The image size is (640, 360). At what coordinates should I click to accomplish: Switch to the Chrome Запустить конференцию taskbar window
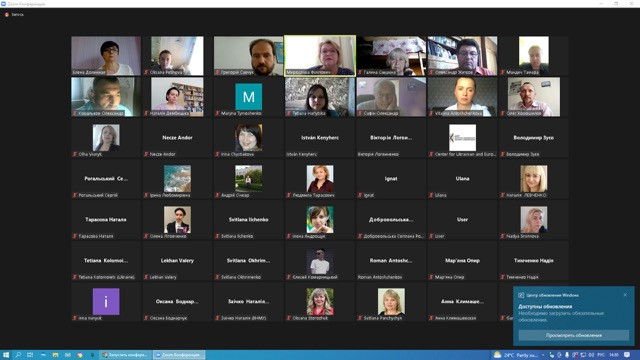tap(125, 355)
